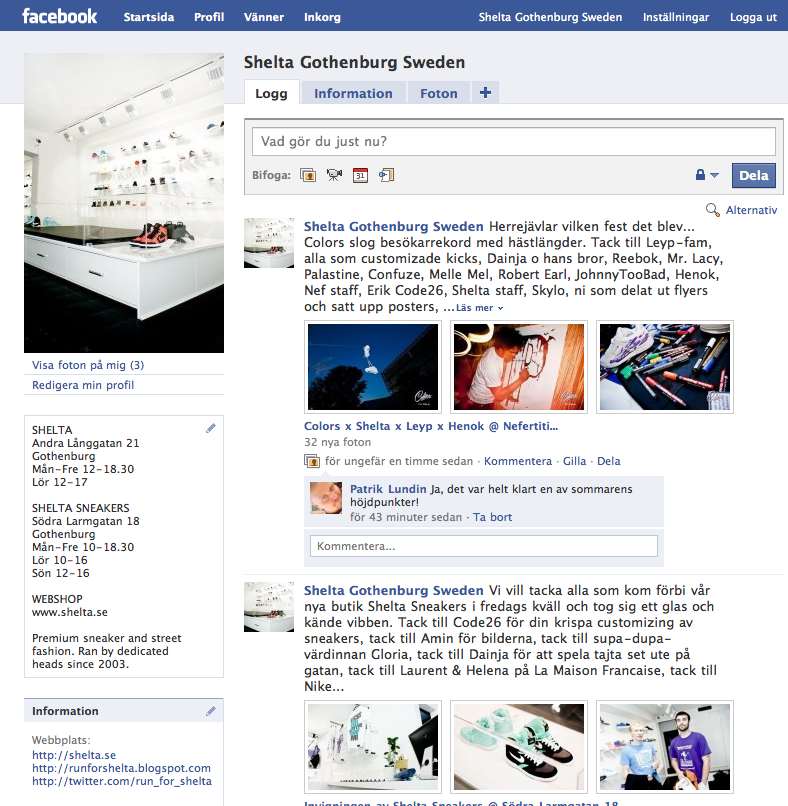Click the 'Andra Långgatan 21' address text

point(85,443)
